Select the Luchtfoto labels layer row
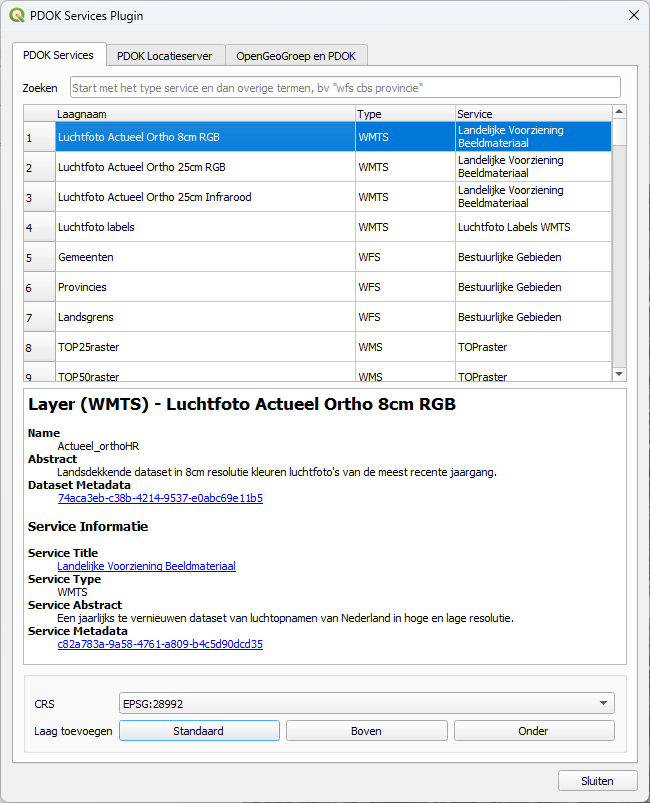Viewport: 650px width, 803px height. pos(204,227)
